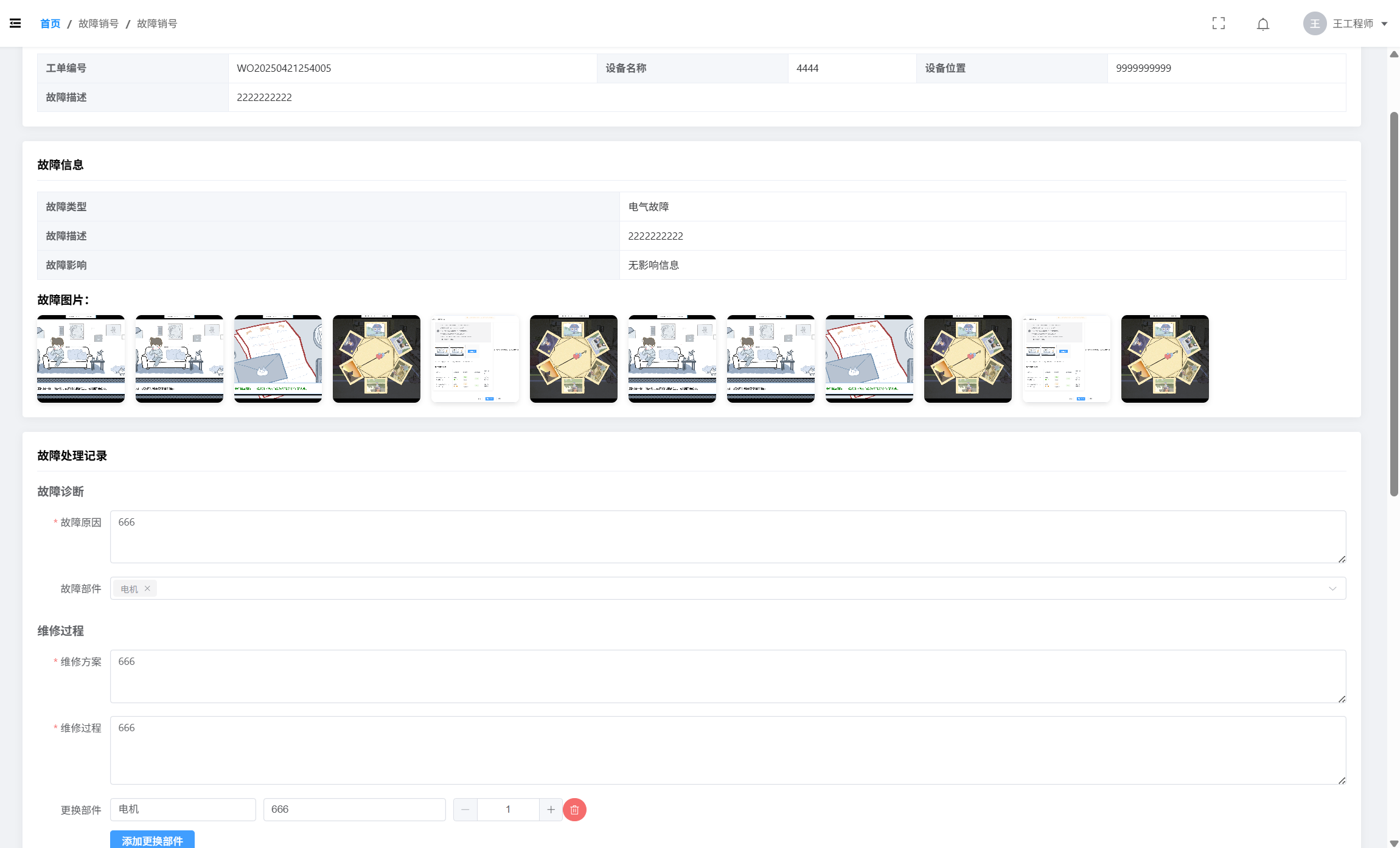The height and width of the screenshot is (848, 1400).
Task: Open the third fault image with envelope
Action: tap(278, 358)
